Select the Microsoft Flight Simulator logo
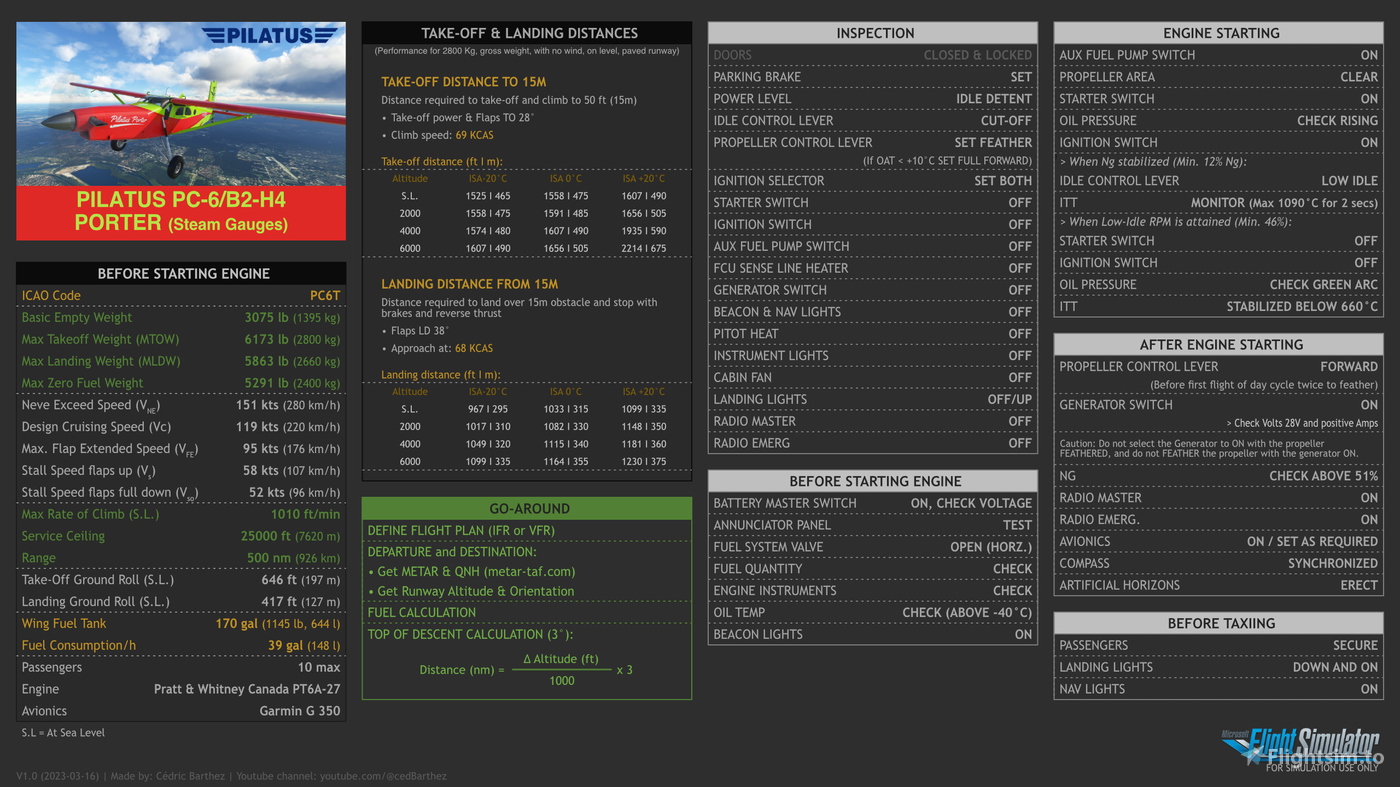The height and width of the screenshot is (787, 1400). pos(1315,740)
